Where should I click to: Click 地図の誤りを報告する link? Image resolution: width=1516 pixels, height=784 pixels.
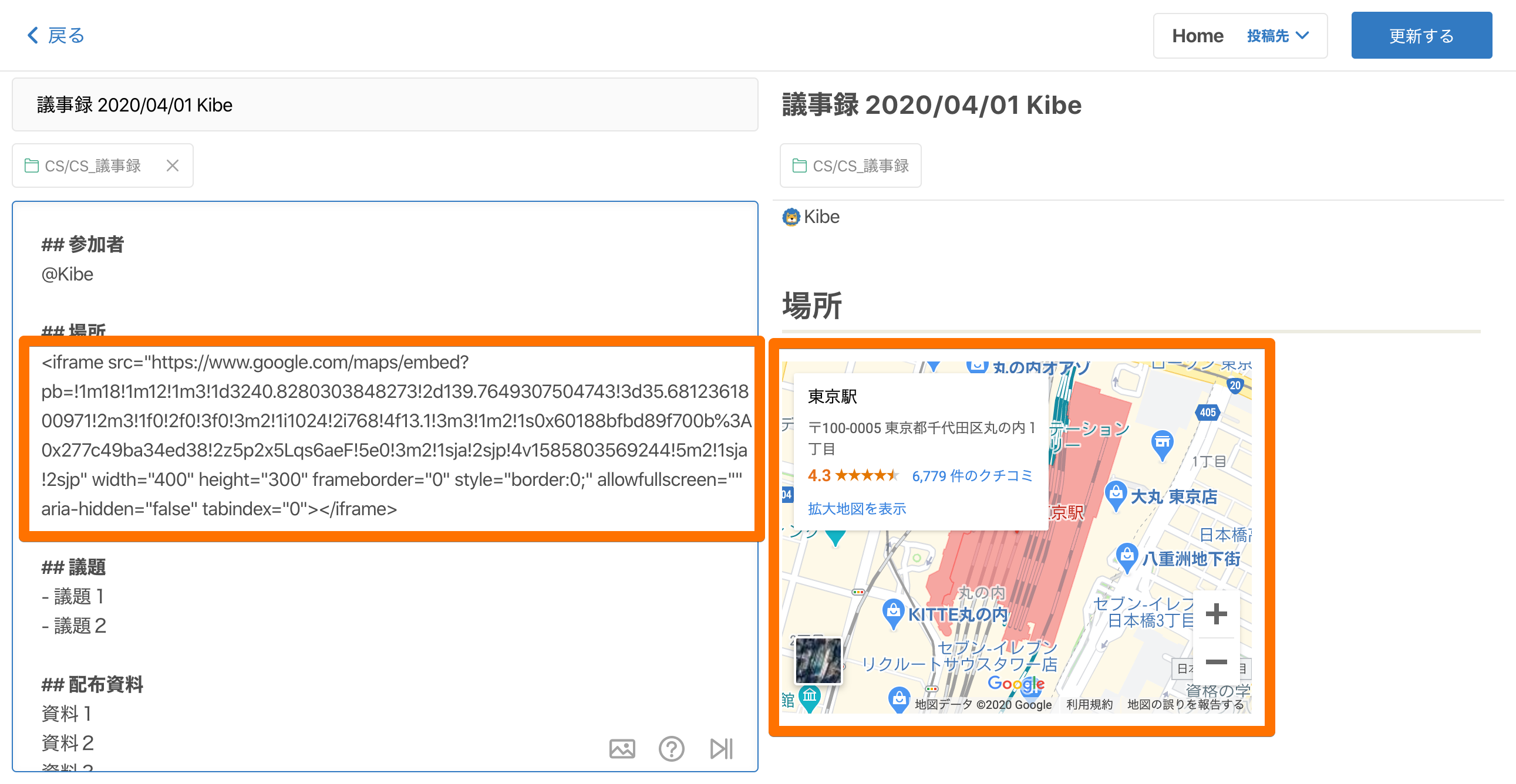click(x=1185, y=704)
